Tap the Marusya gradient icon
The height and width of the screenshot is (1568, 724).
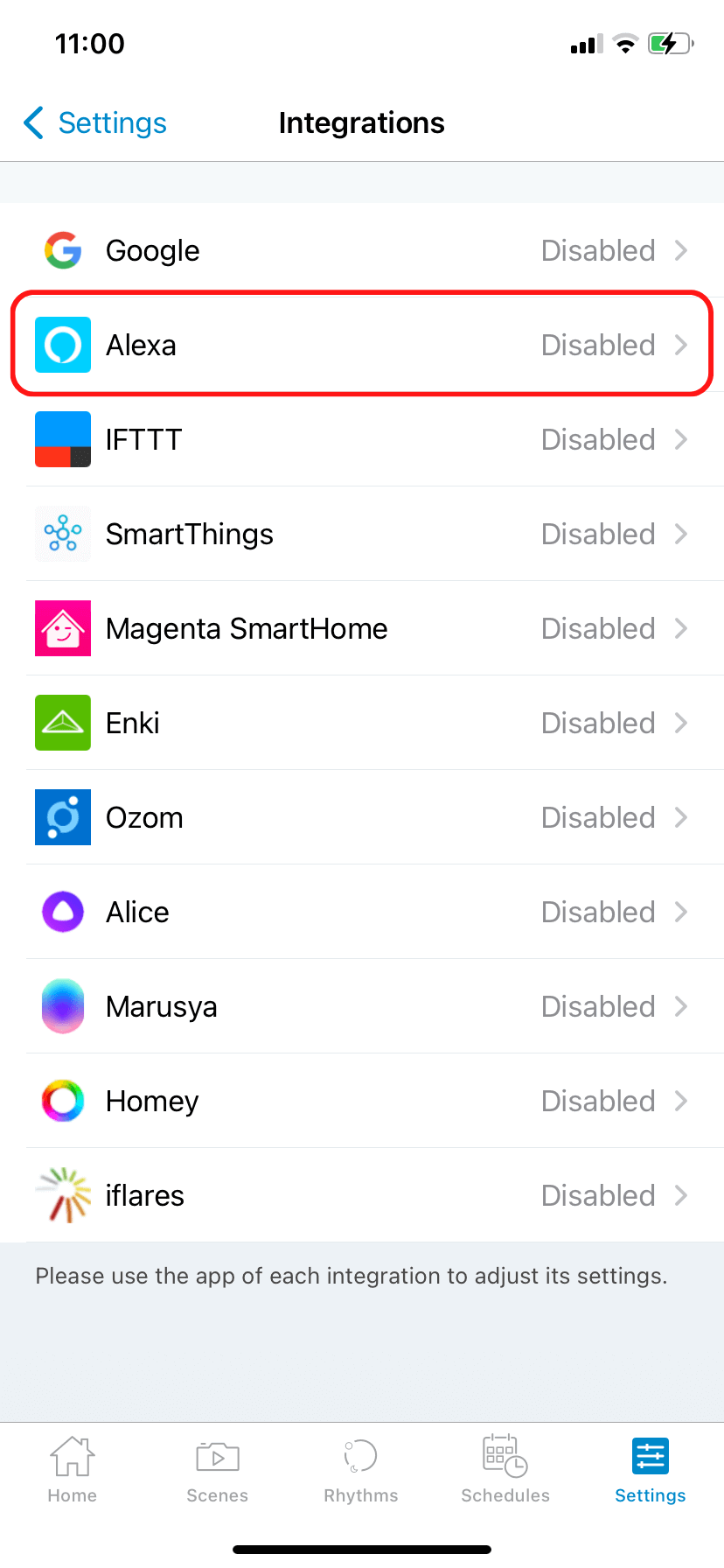point(63,1006)
